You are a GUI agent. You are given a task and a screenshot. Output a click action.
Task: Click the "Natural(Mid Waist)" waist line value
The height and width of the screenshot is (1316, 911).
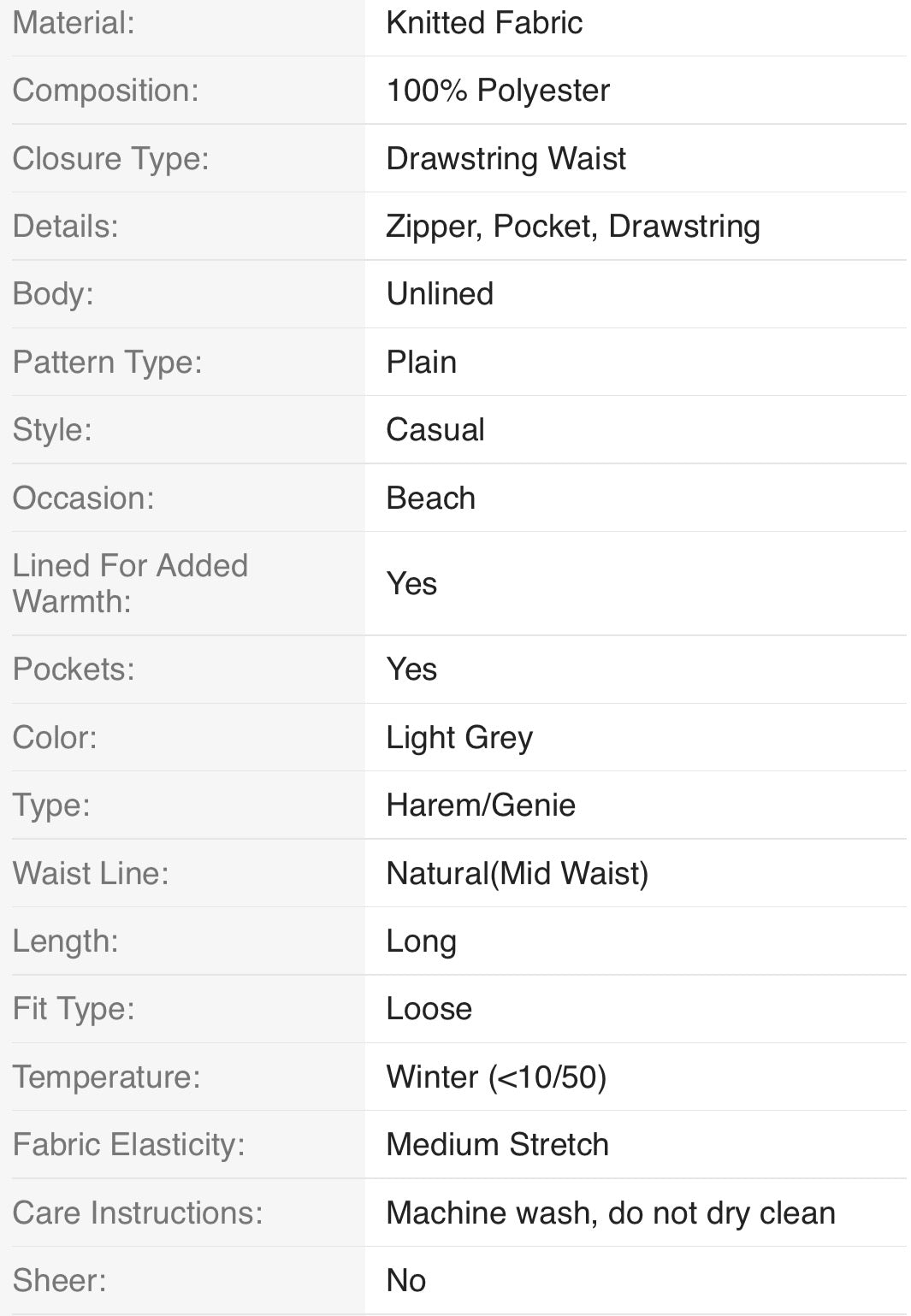517,874
